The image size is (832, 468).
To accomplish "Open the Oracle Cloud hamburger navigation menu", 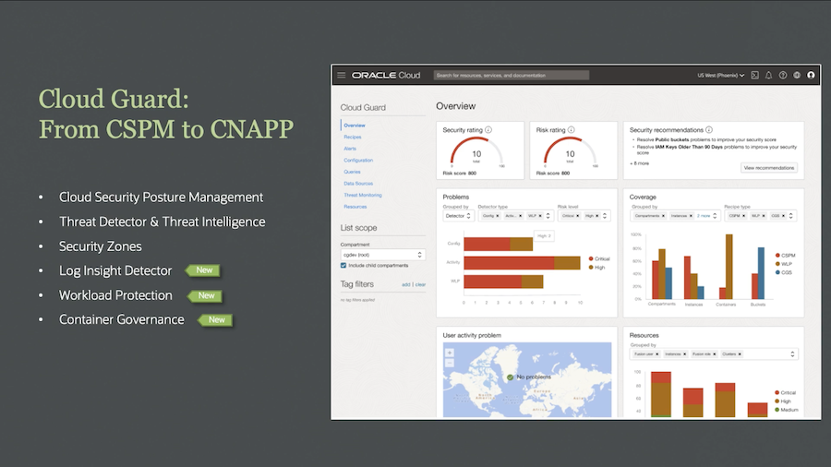I will 341,75.
